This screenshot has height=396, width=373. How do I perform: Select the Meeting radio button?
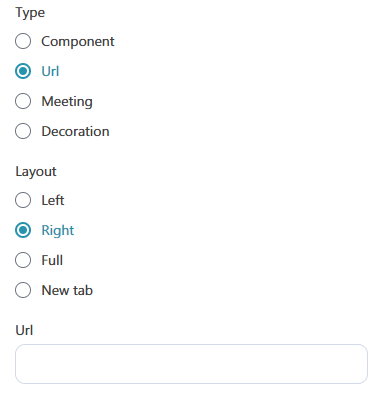coord(23,101)
